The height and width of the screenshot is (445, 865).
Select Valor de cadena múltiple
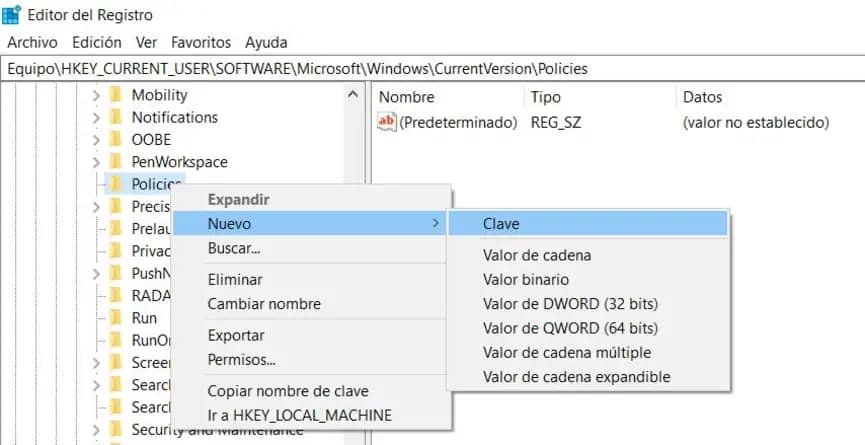tap(588, 352)
